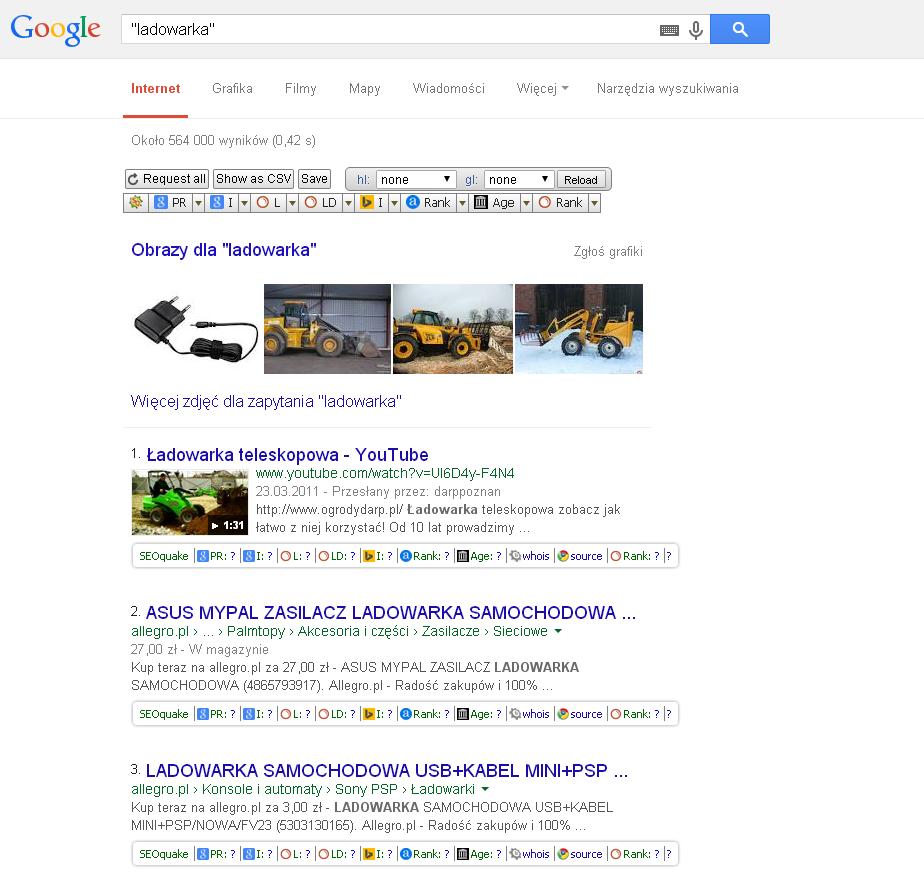Open Ładowarka teleskopowa - YouTube result

(x=287, y=454)
